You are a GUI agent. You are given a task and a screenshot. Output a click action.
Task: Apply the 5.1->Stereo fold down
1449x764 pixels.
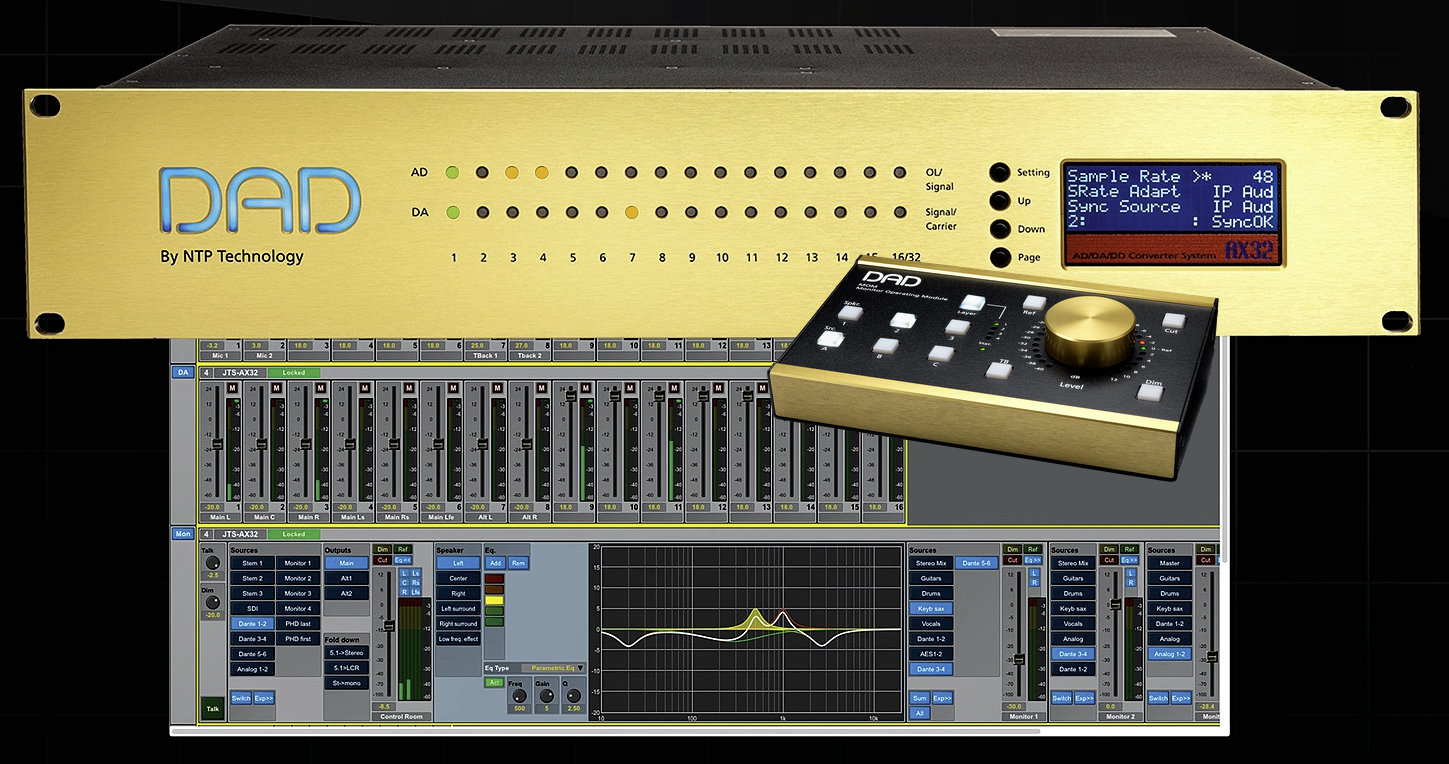point(346,653)
